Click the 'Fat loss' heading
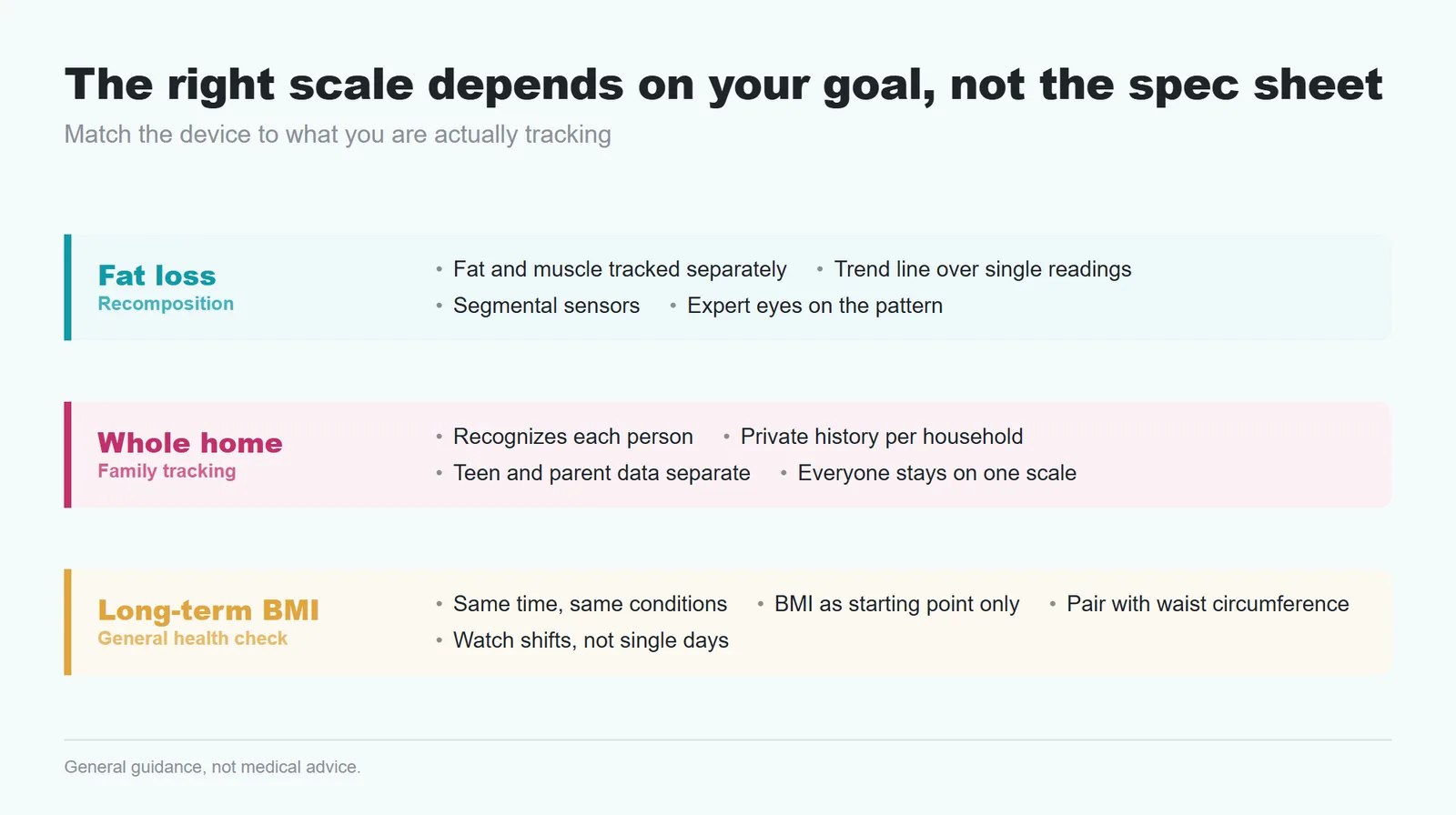Viewport: 1456px width, 815px height. tap(157, 276)
